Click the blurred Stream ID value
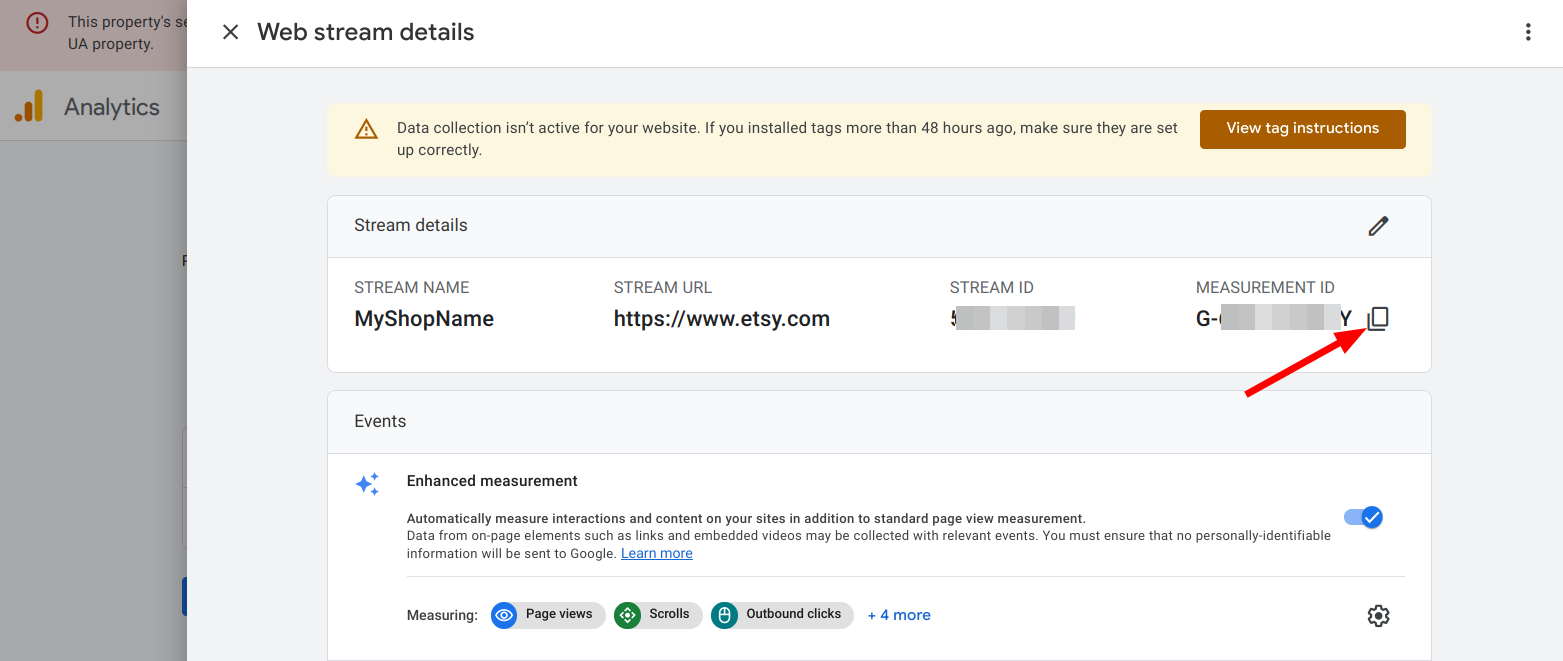The image size is (1563, 661). pyautogui.click(x=1013, y=317)
